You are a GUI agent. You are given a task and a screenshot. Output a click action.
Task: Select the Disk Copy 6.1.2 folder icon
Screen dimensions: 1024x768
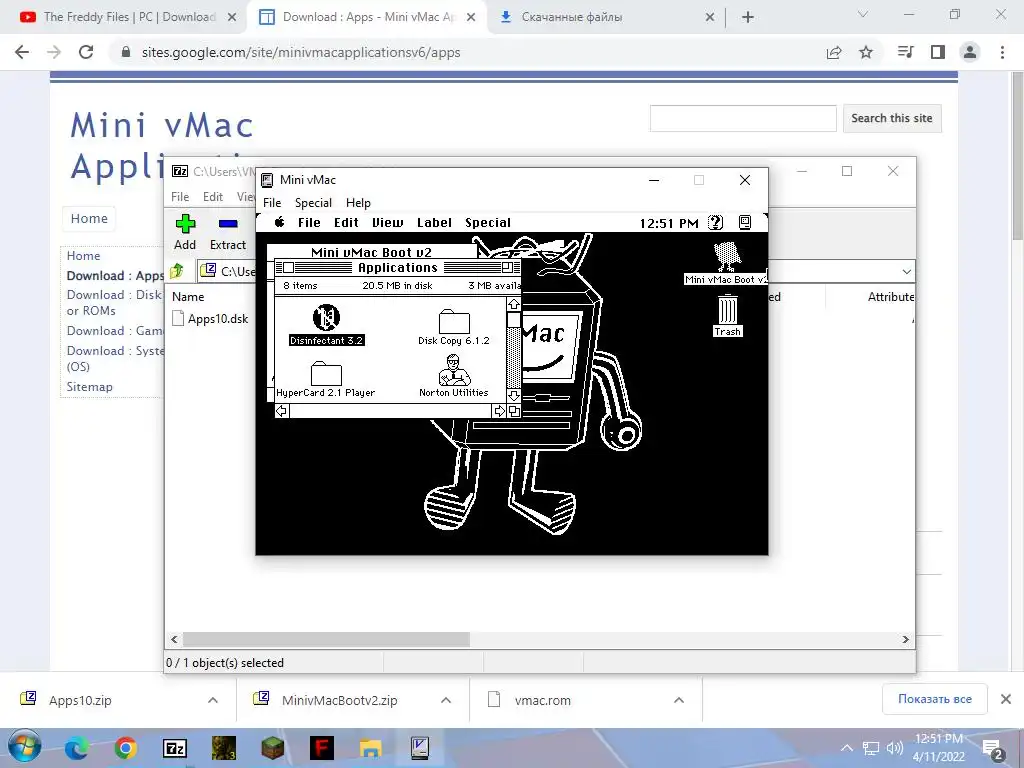pyautogui.click(x=454, y=321)
